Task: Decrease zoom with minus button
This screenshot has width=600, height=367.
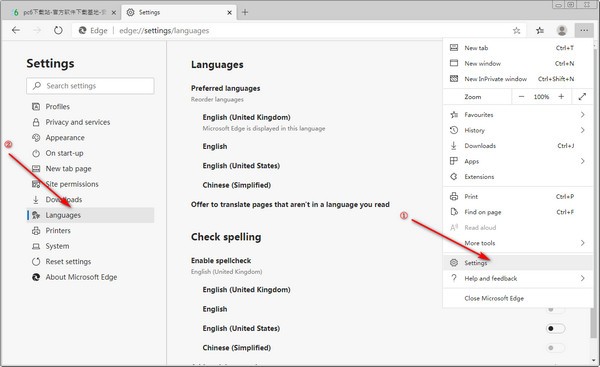Action: pos(521,97)
